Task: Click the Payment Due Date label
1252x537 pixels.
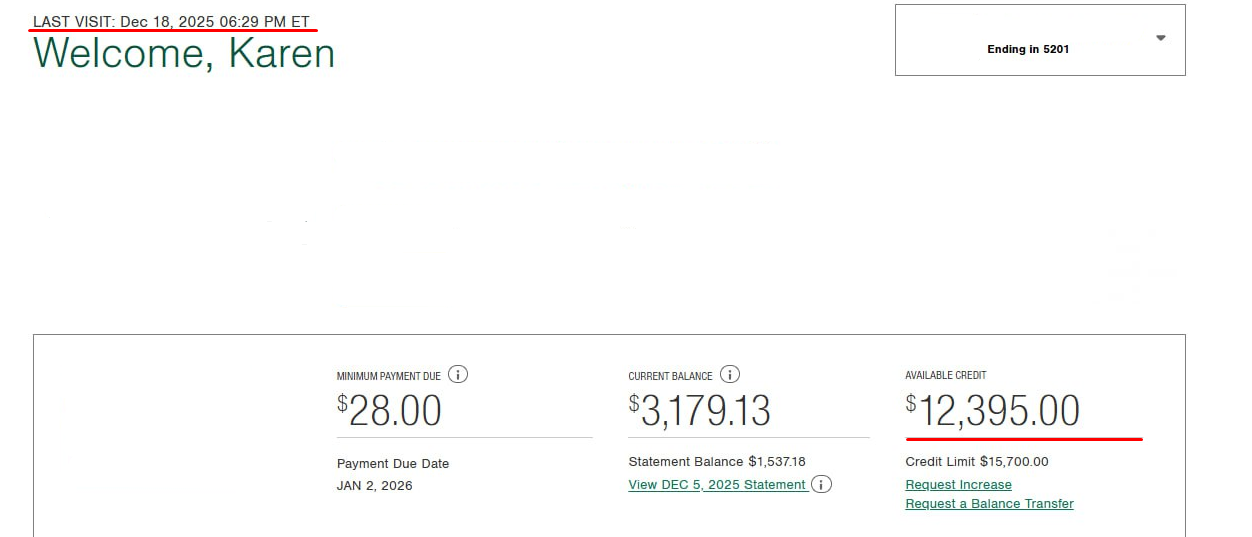Action: (393, 464)
